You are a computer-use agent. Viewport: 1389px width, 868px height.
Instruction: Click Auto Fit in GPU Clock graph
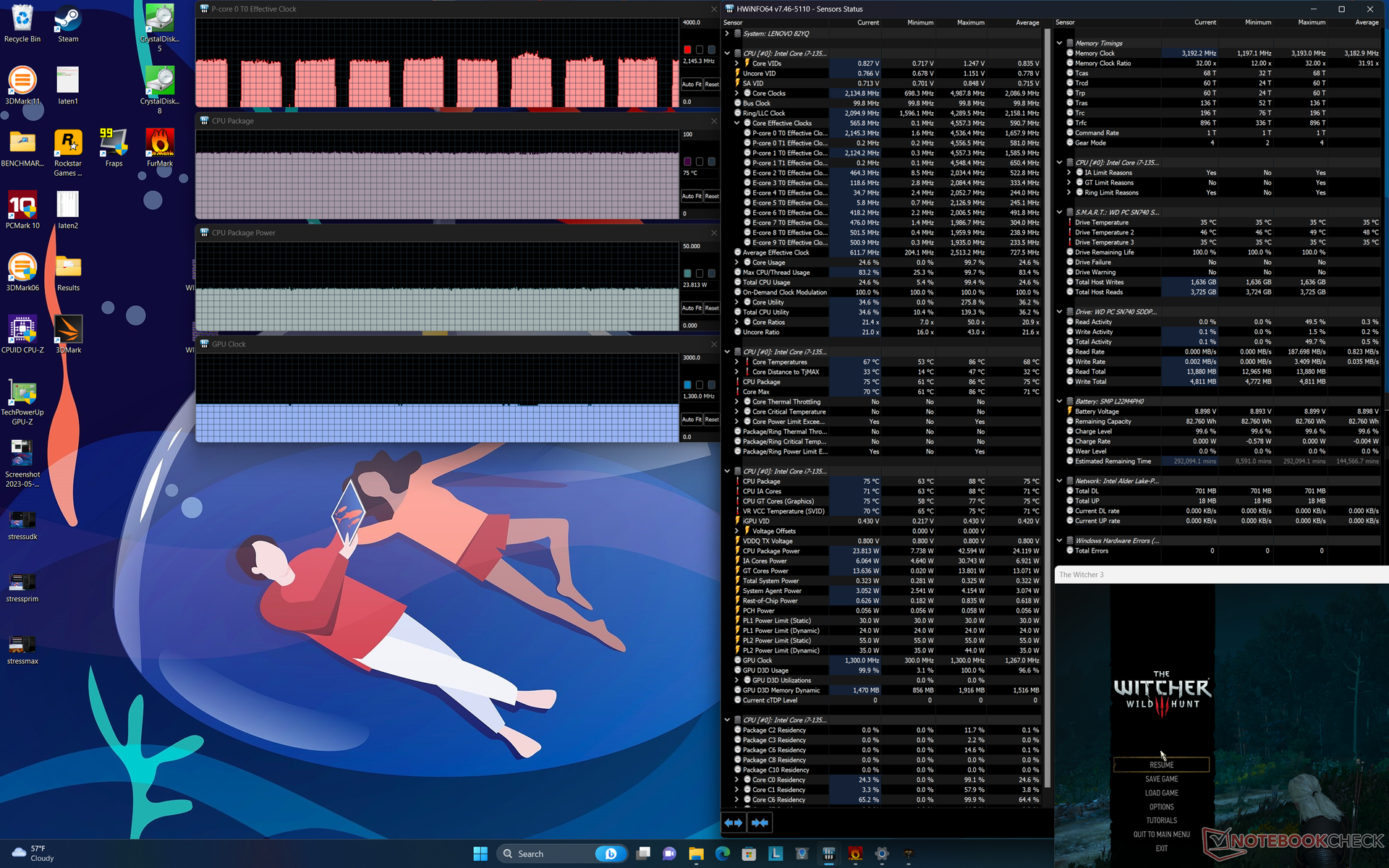coord(692,420)
